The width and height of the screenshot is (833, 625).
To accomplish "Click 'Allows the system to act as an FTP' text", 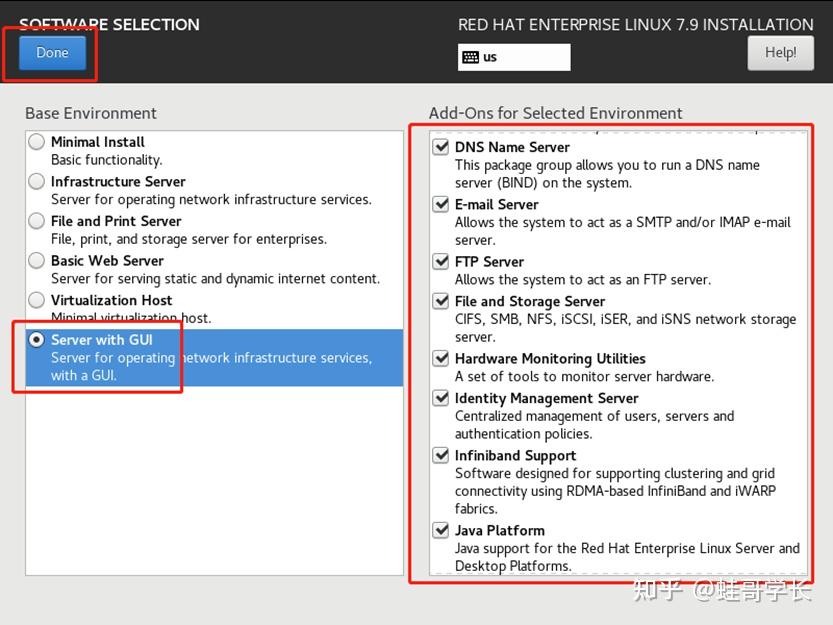I will coord(583,280).
